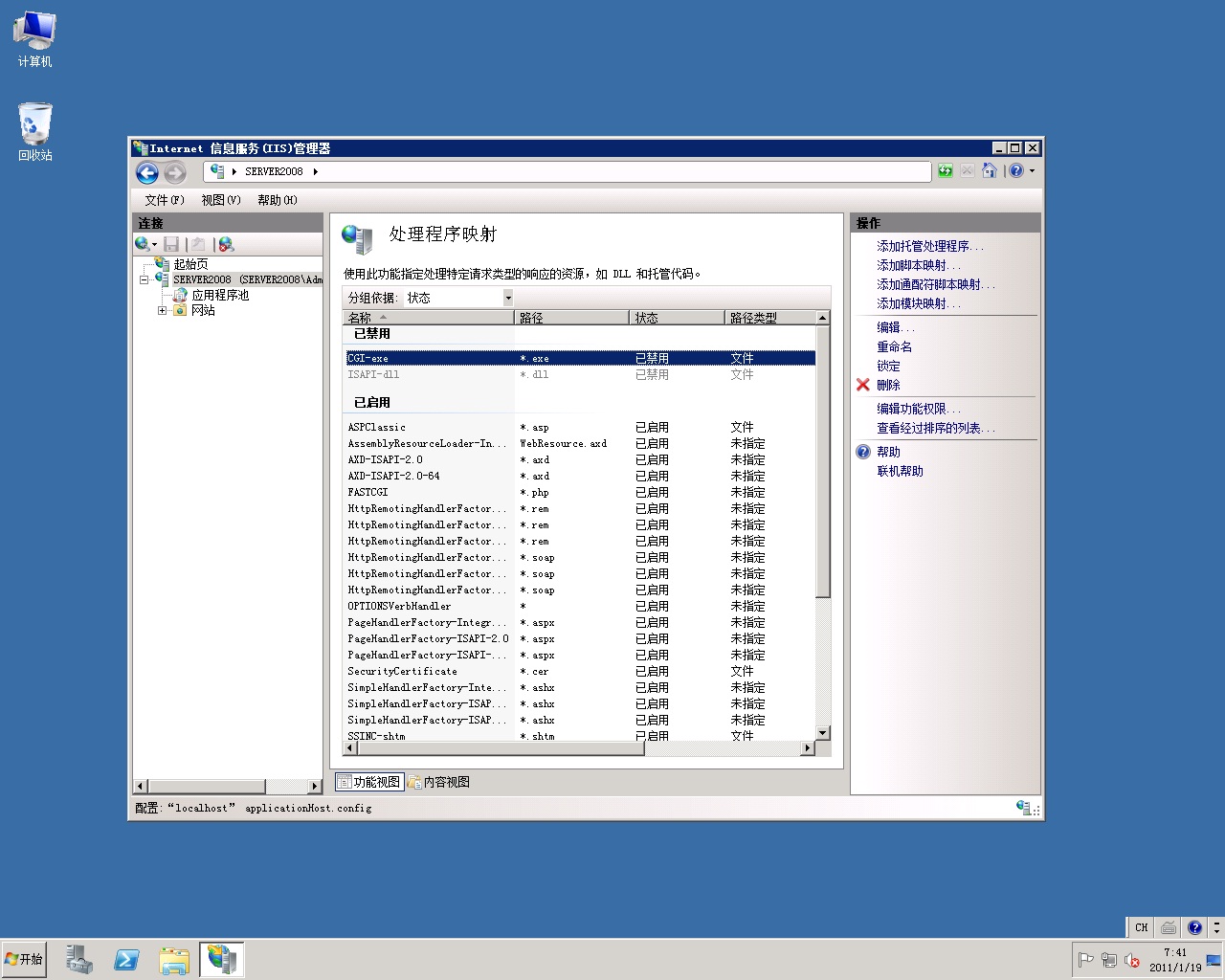Click the Stop loading icon
Viewport: 1225px width, 980px height.
(x=968, y=171)
